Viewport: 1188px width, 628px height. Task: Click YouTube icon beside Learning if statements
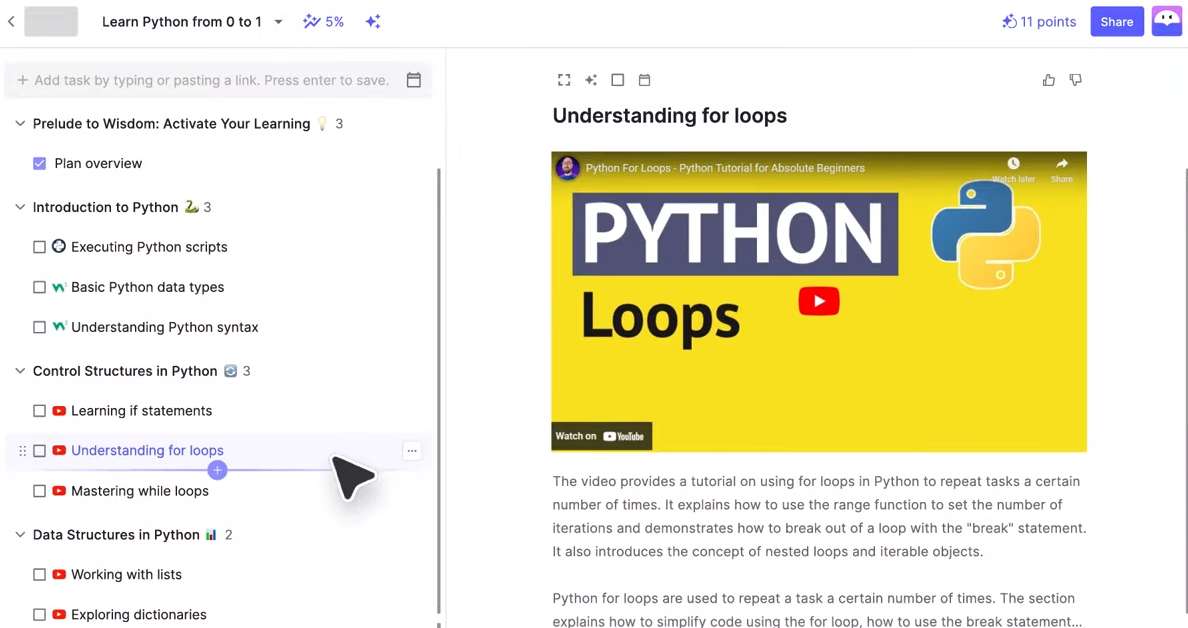[59, 411]
